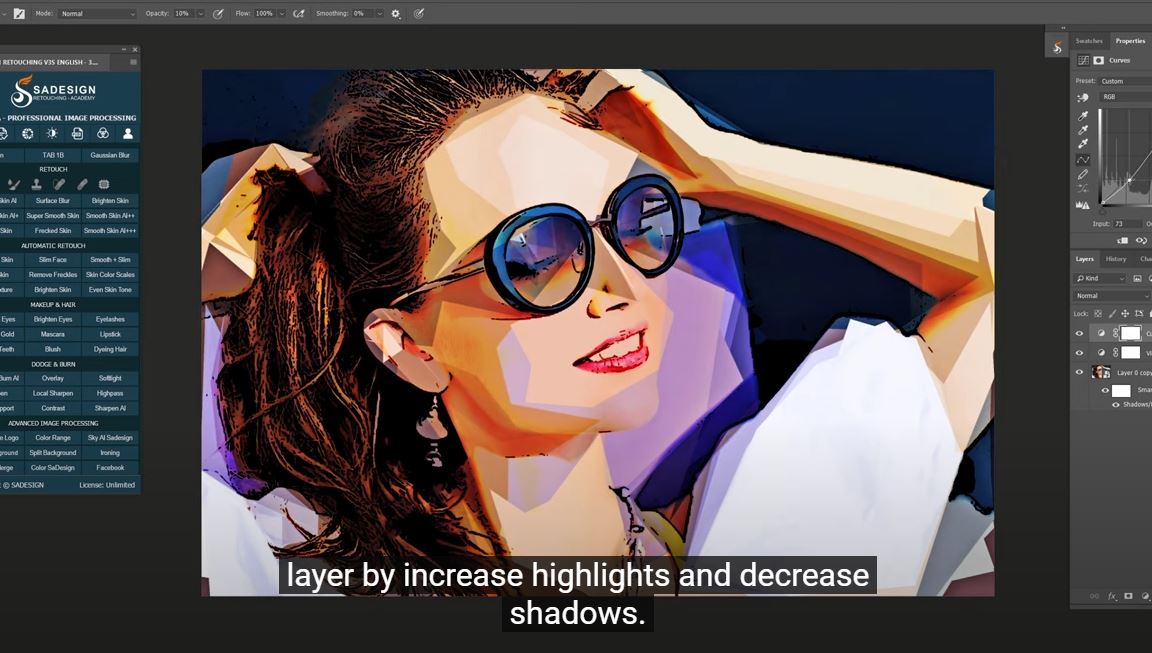Open the Curves Preset dropdown
The height and width of the screenshot is (653, 1152).
click(1124, 81)
